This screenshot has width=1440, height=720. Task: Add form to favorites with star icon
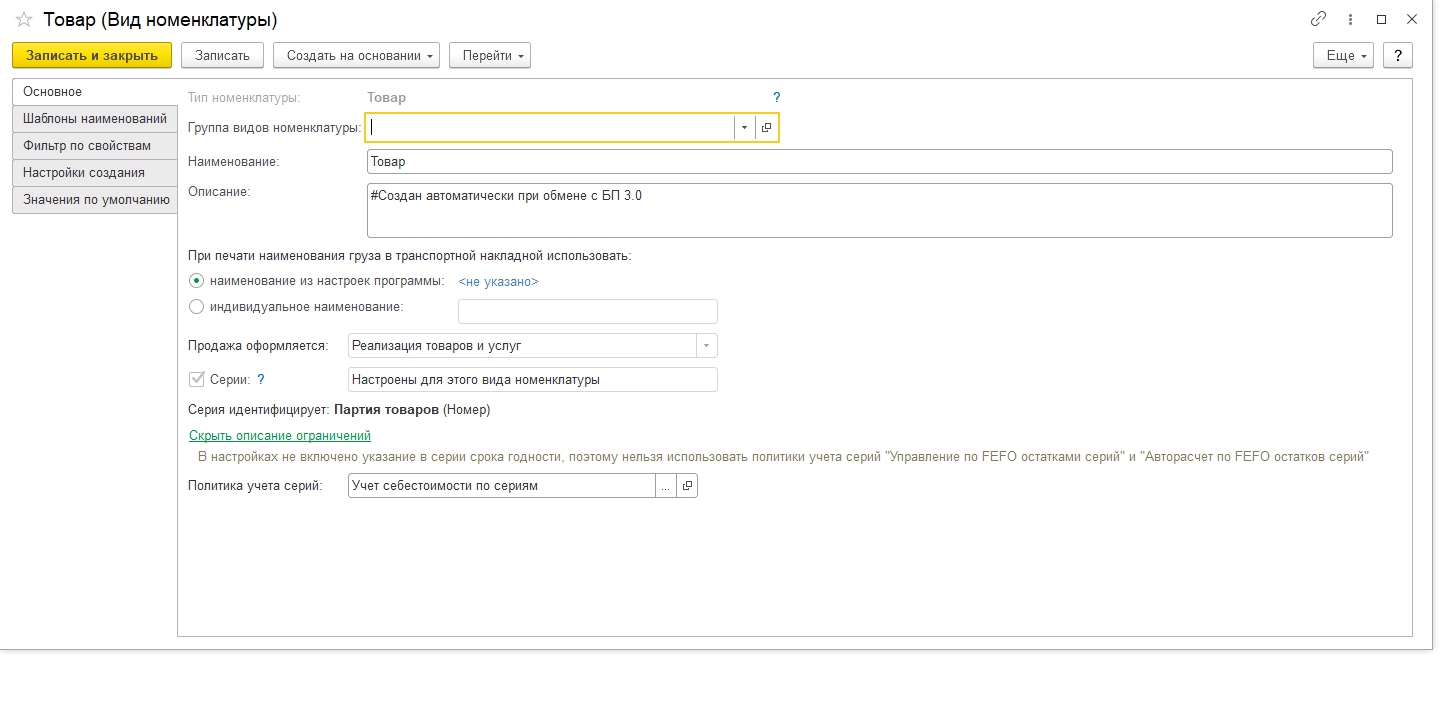(x=24, y=20)
